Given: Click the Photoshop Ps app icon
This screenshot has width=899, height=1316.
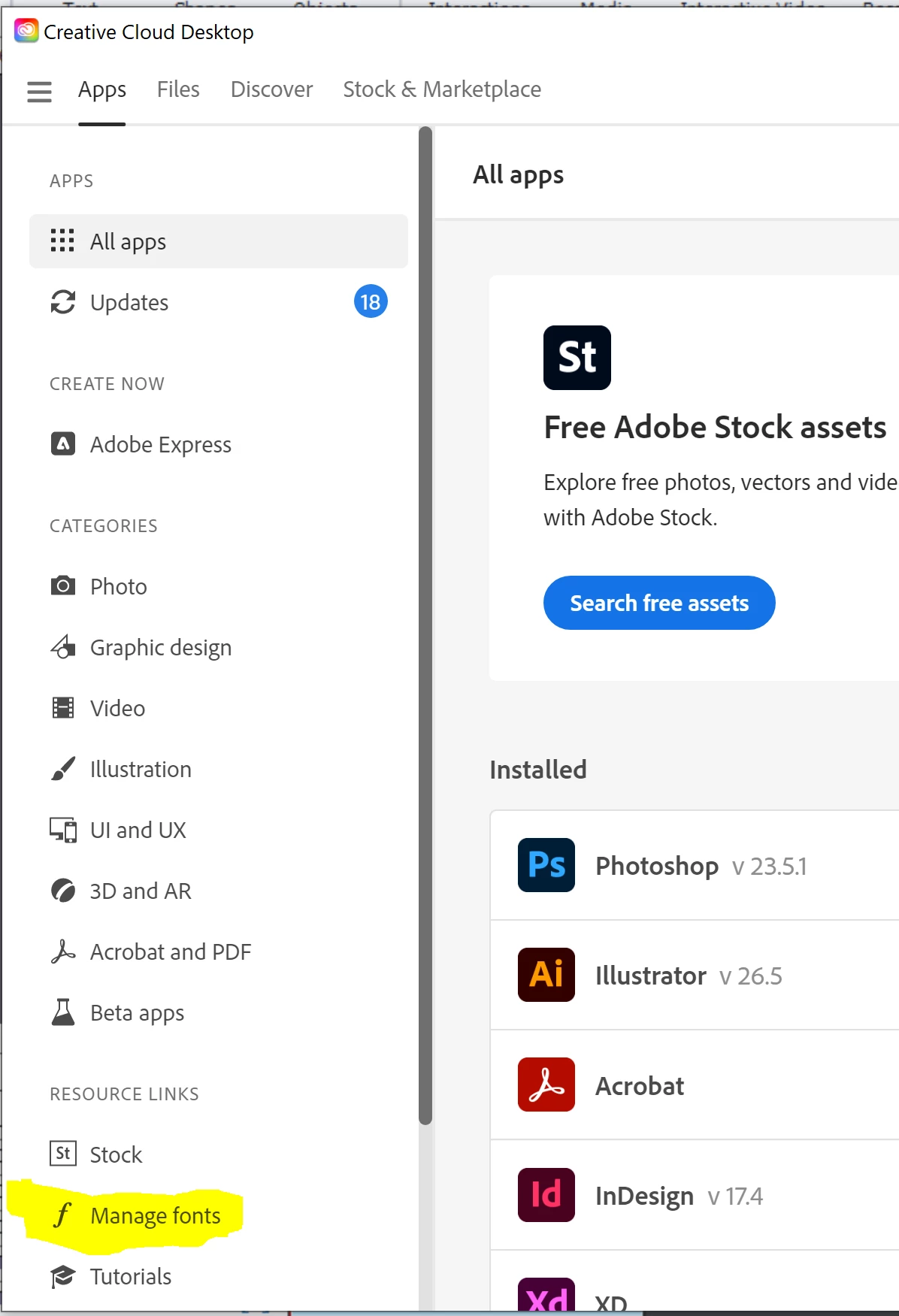Looking at the screenshot, I should pos(546,865).
